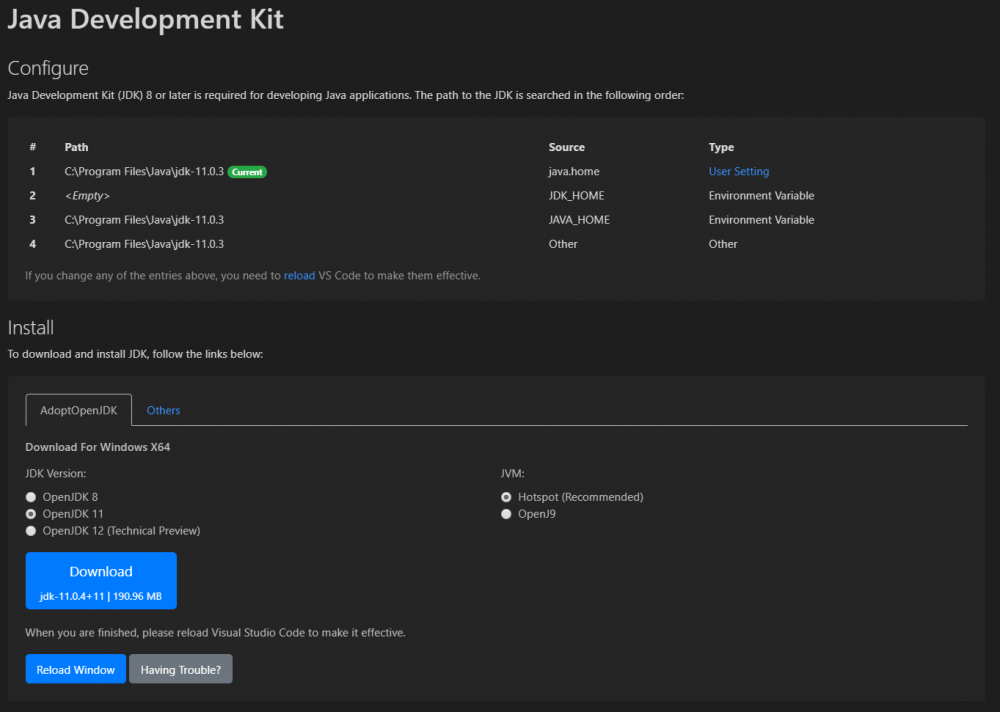Click the <Empty> JDK_HOME path entry
1000x712 pixels.
click(87, 195)
